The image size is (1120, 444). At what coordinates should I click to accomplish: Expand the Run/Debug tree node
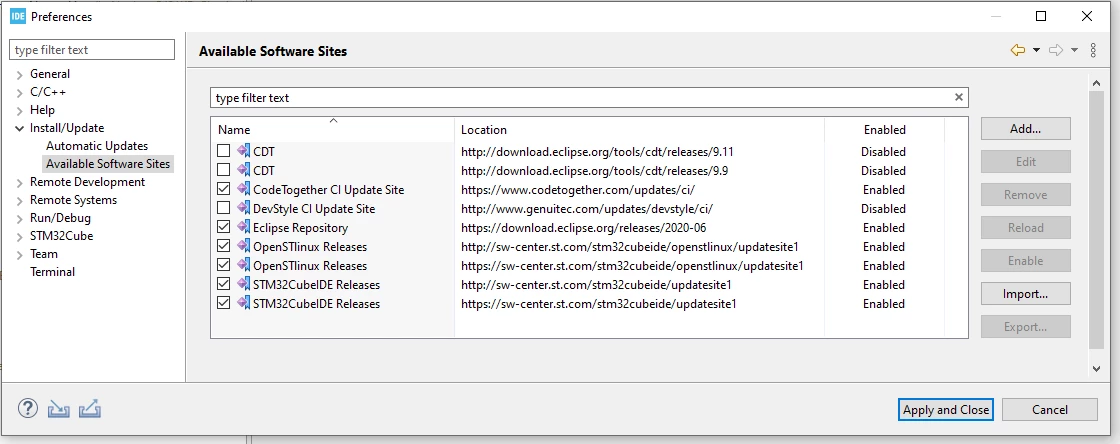tap(19, 219)
